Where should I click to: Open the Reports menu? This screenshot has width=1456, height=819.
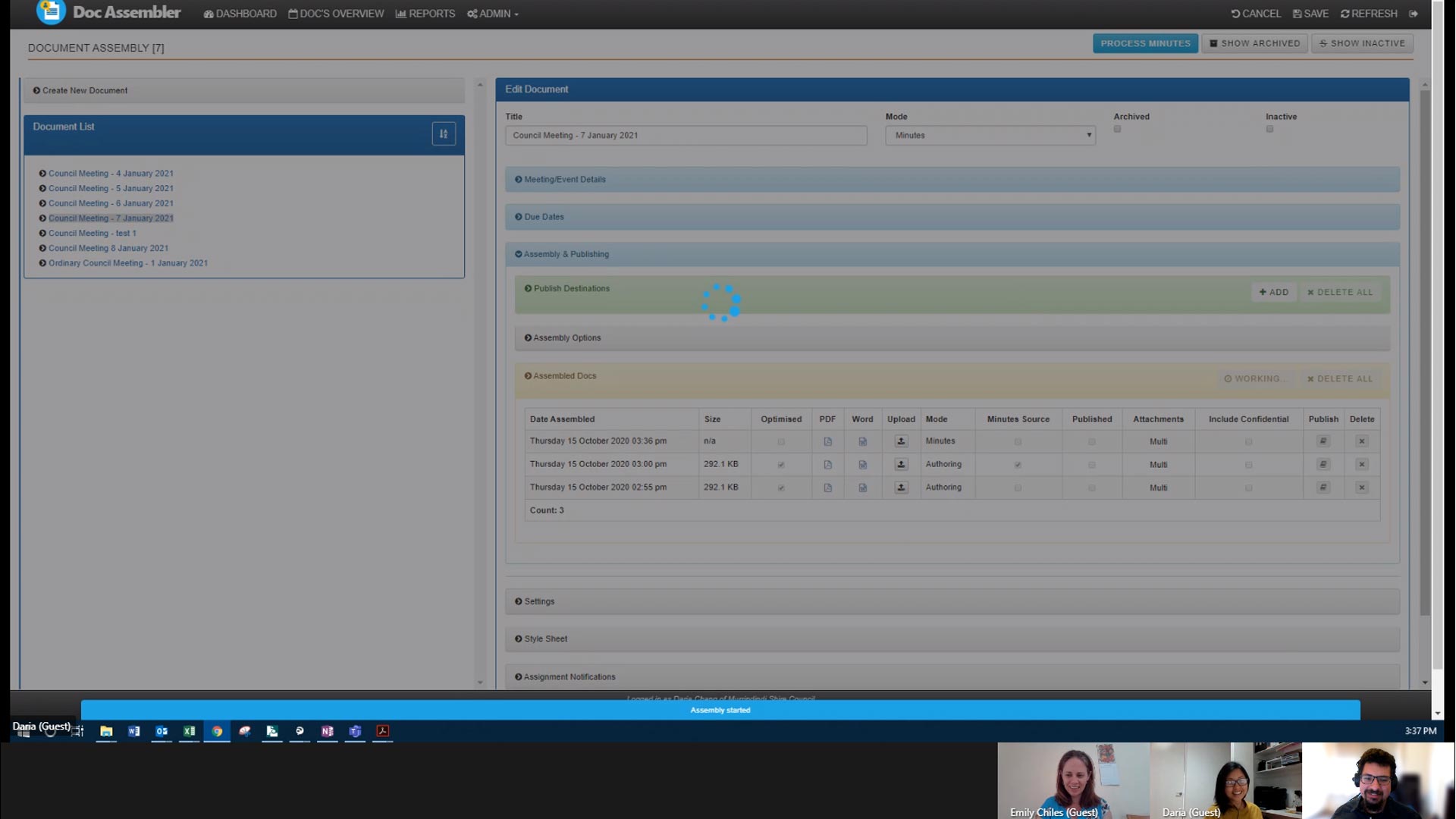[425, 14]
